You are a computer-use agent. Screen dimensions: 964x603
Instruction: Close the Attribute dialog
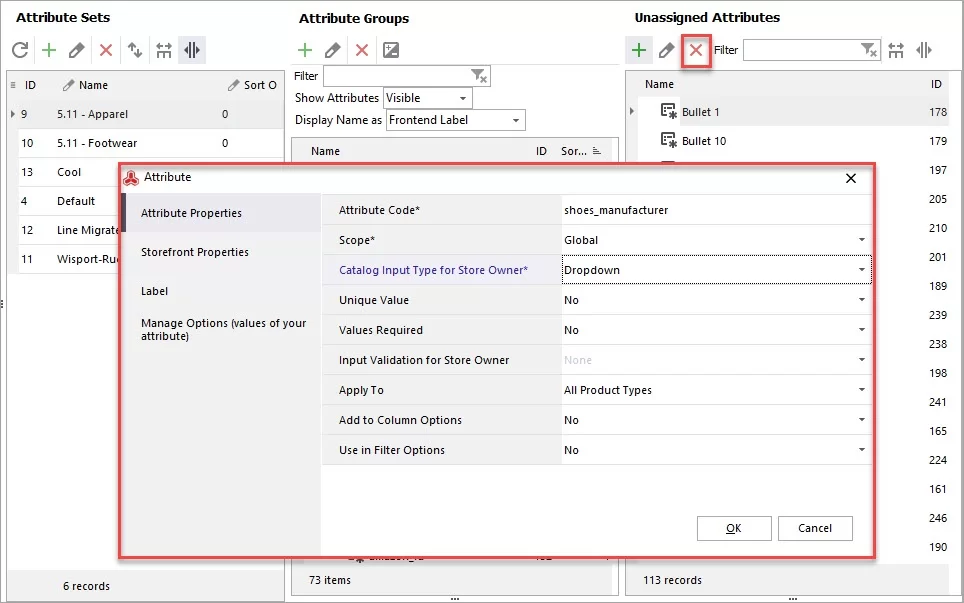tap(851, 178)
